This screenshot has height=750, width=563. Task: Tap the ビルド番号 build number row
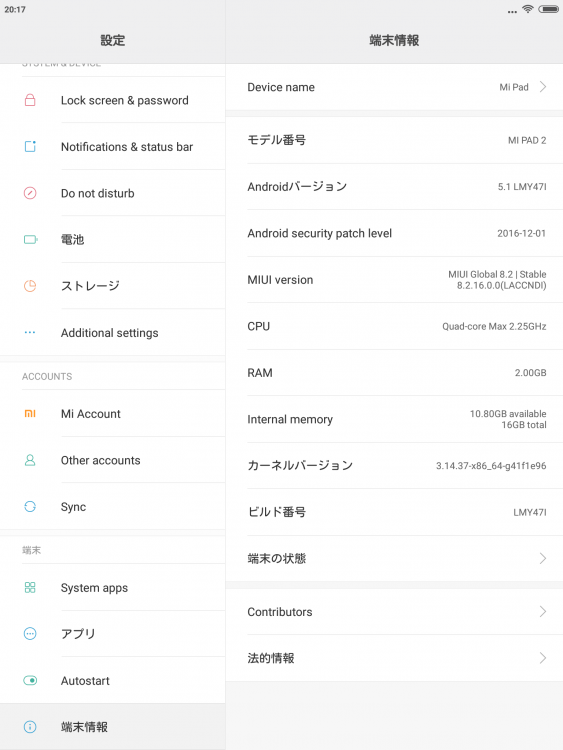pos(394,512)
